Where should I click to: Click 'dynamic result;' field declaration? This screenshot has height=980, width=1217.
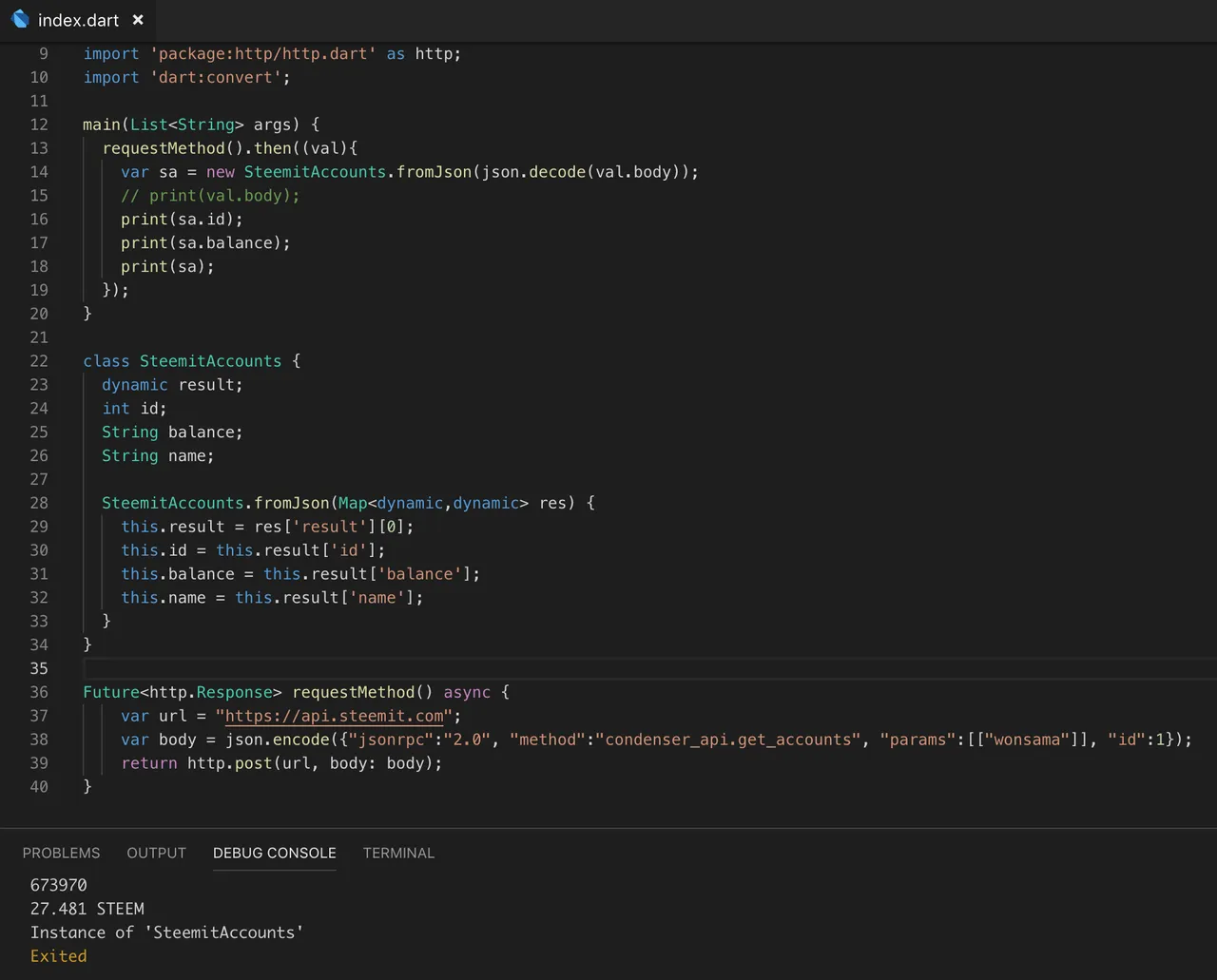coord(172,385)
